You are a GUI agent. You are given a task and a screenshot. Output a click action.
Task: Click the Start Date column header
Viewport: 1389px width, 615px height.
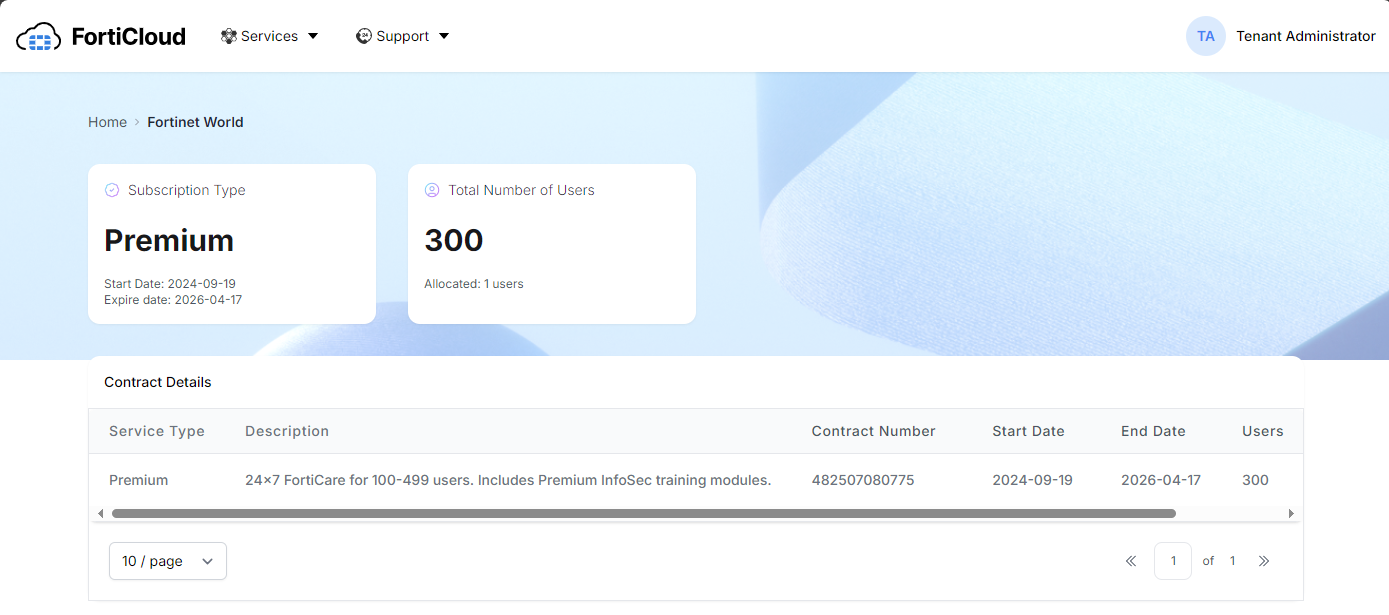click(1028, 431)
